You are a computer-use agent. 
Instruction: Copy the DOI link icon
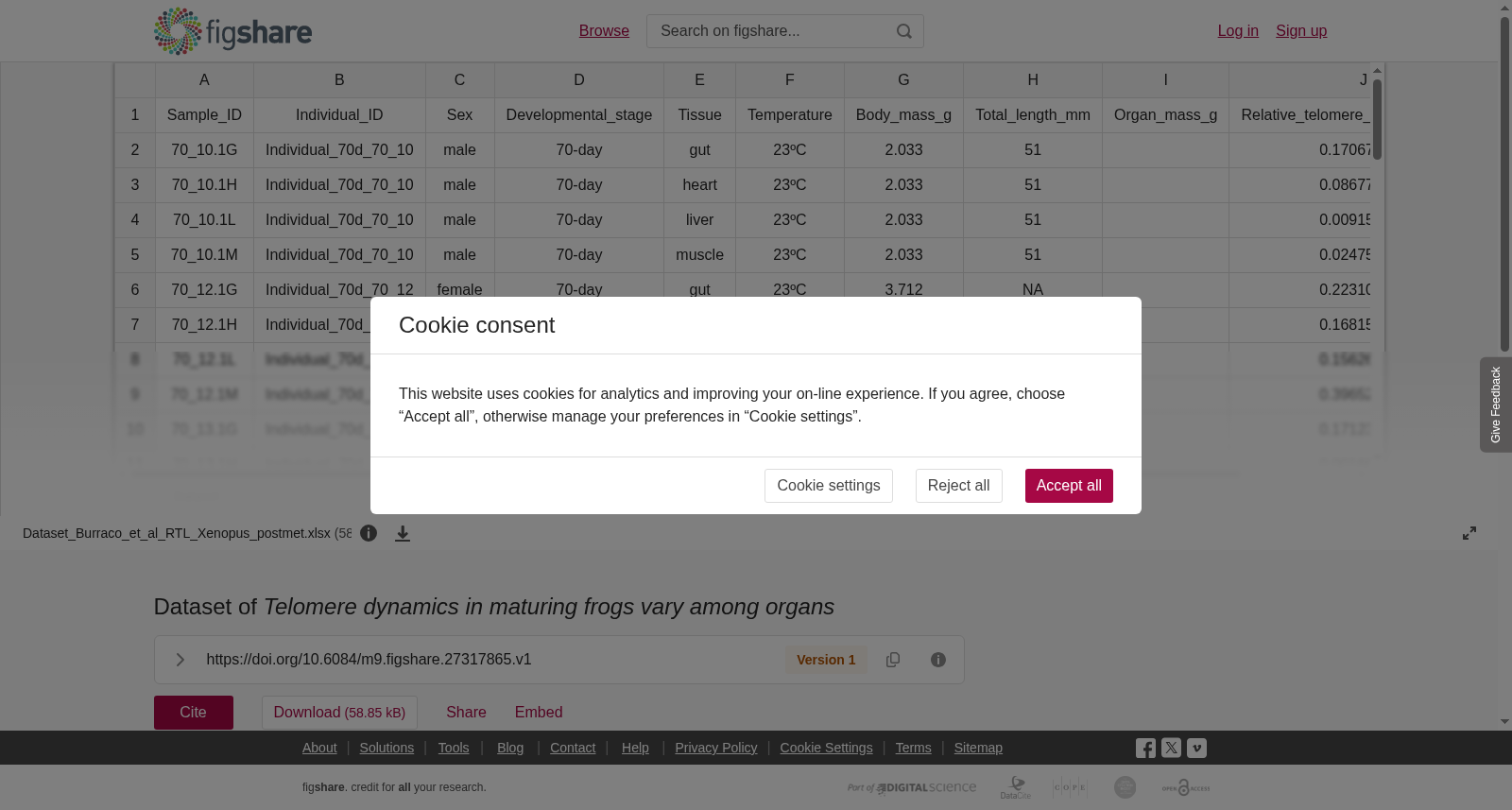893,660
